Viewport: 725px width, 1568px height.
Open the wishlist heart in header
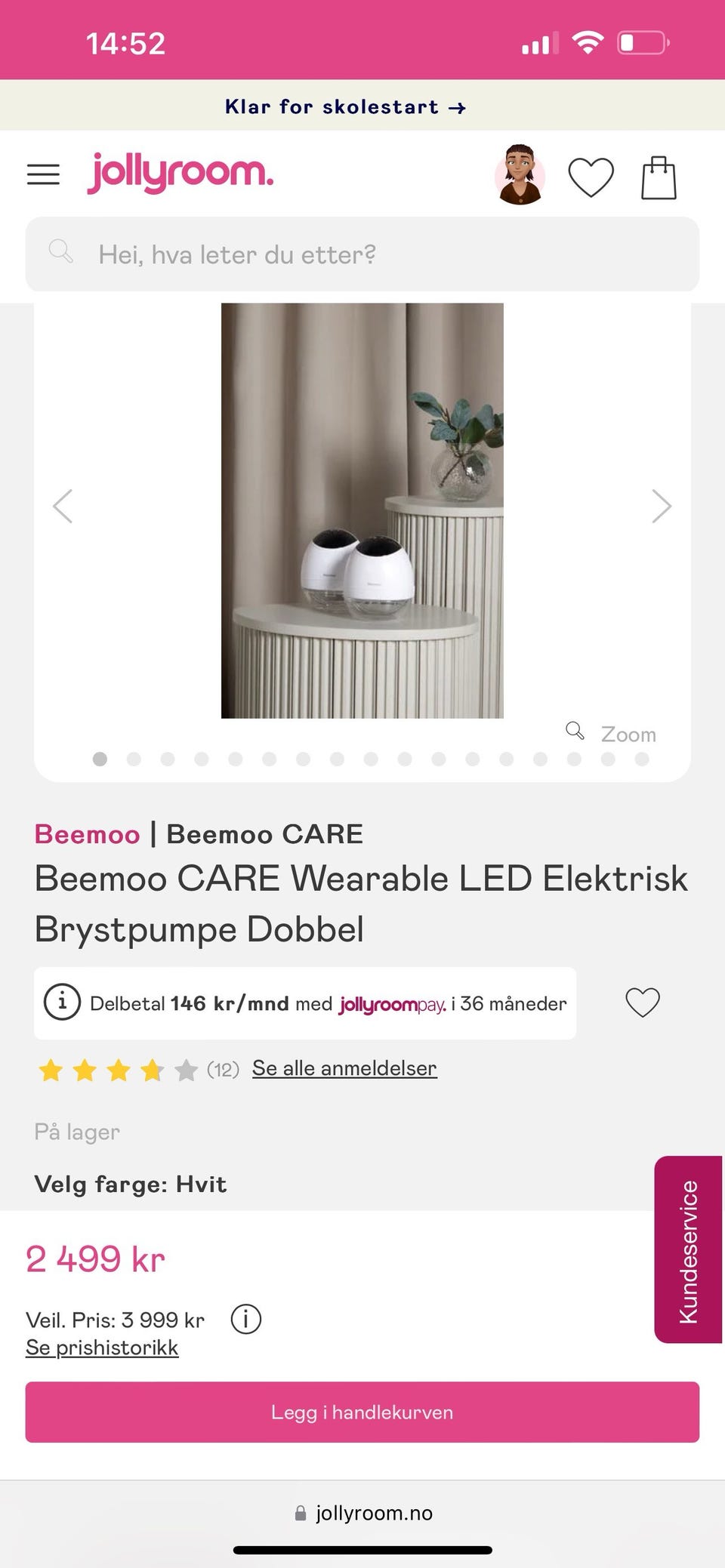click(x=591, y=177)
